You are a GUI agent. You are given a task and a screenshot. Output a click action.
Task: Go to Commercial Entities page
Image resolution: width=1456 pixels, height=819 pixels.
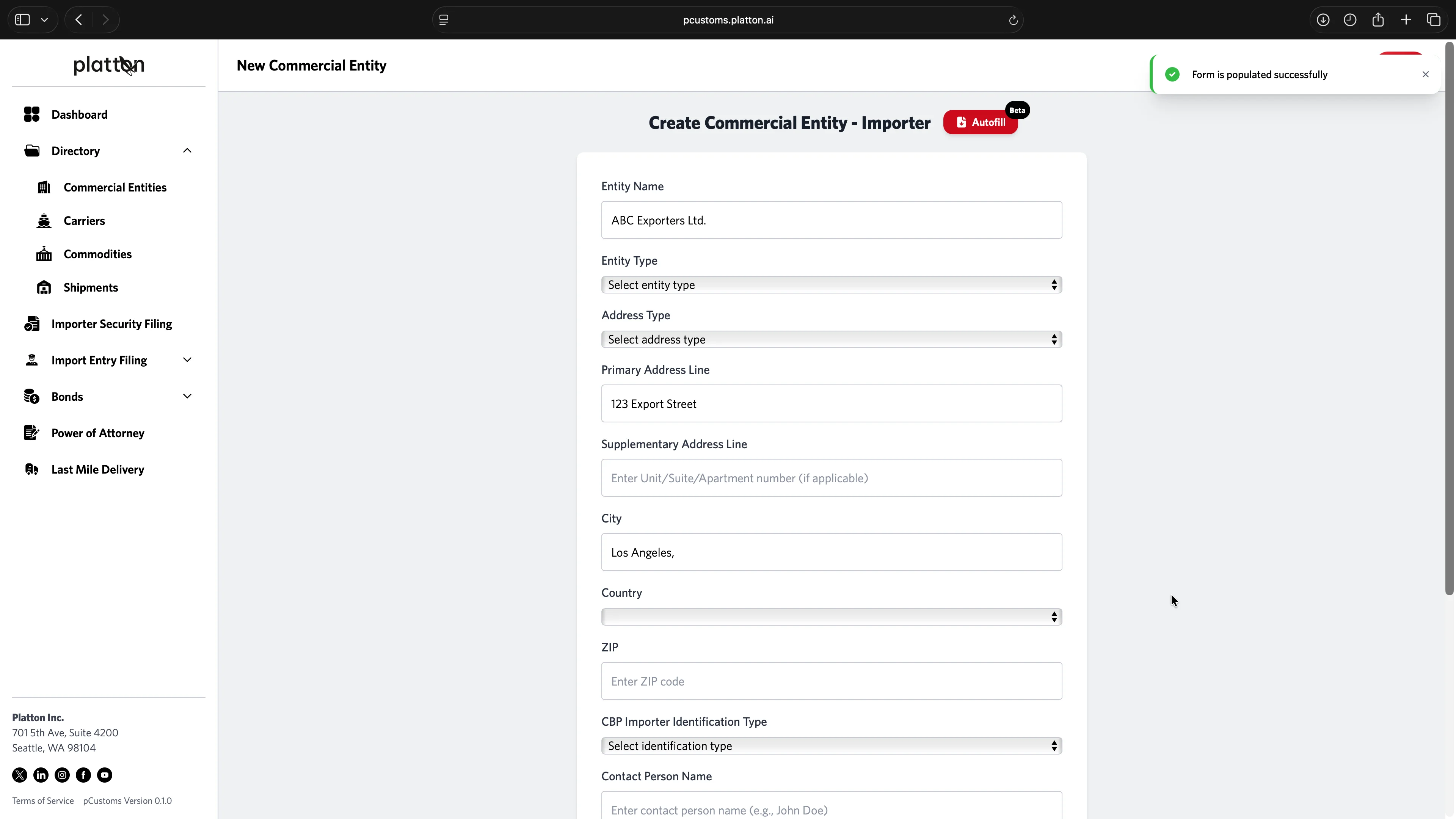point(115,188)
